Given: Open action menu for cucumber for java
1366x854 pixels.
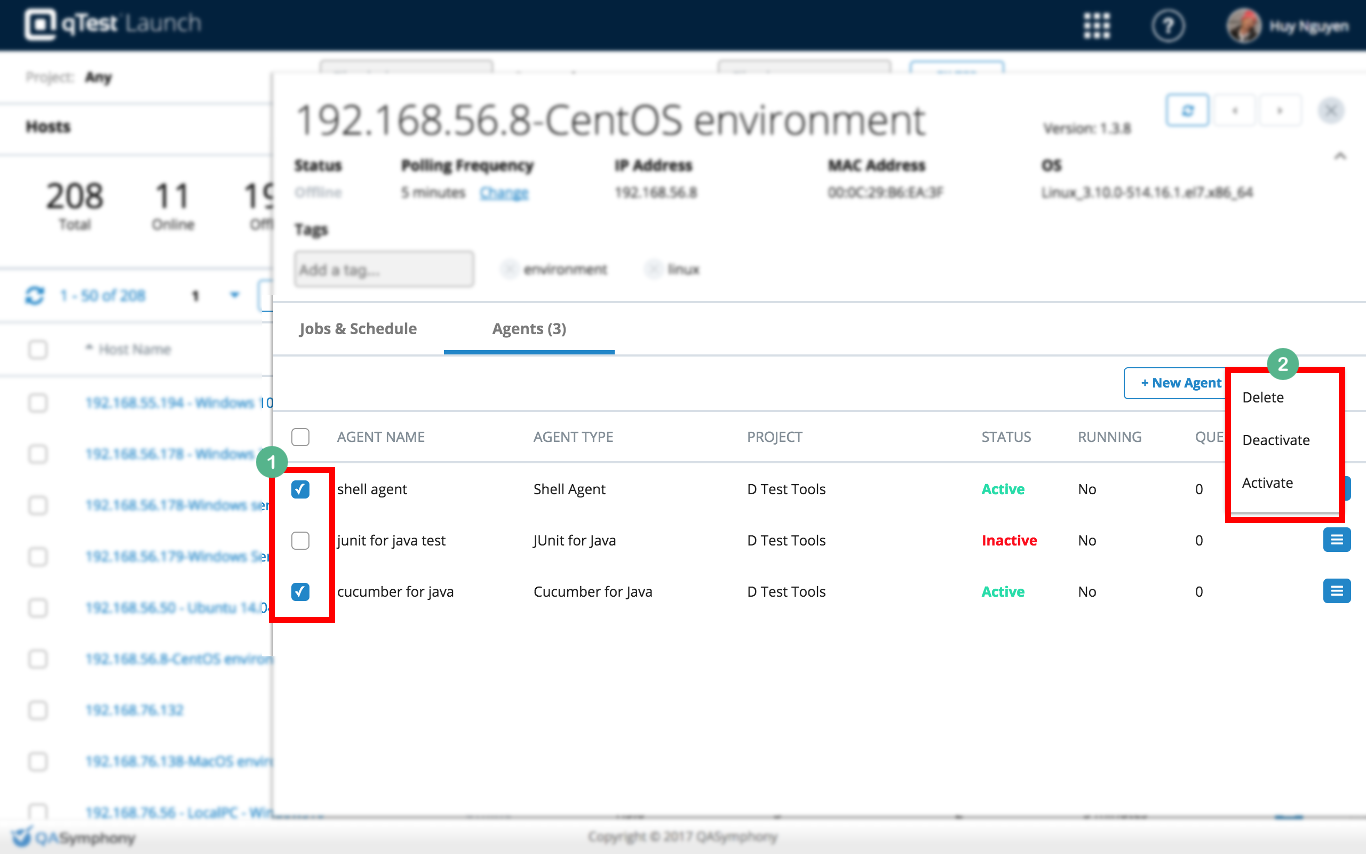Looking at the screenshot, I should click(x=1336, y=591).
